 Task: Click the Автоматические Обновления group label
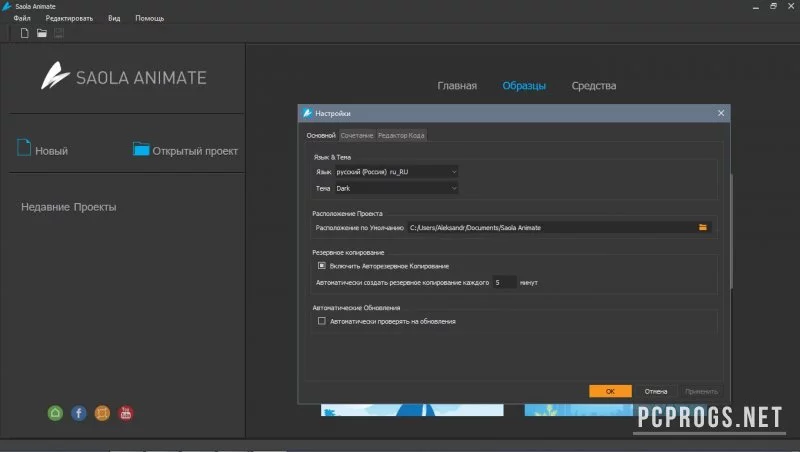pyautogui.click(x=356, y=308)
